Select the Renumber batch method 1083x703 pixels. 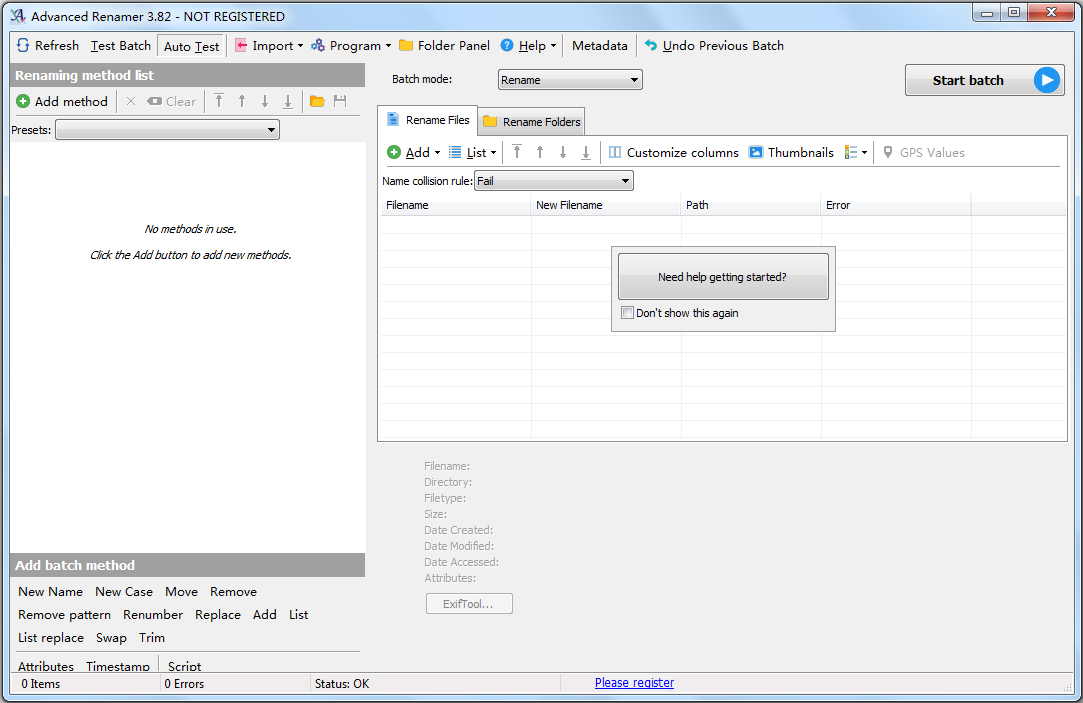click(153, 615)
